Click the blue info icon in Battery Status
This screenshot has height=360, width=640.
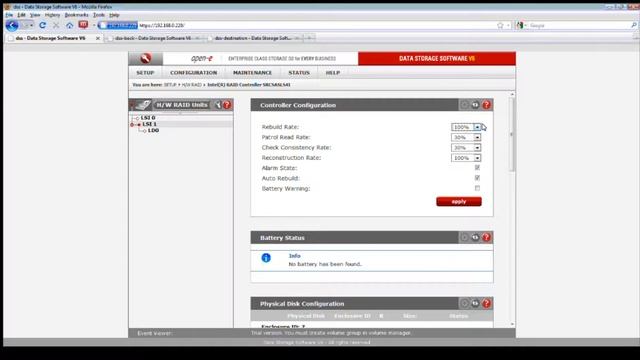point(266,258)
